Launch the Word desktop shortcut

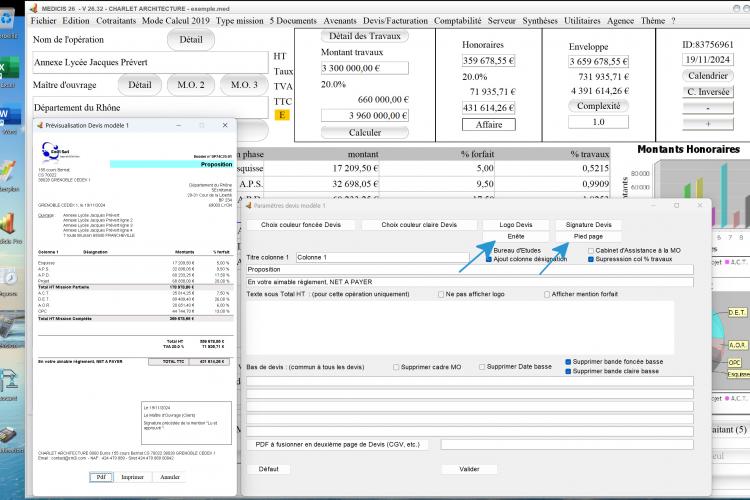9,115
